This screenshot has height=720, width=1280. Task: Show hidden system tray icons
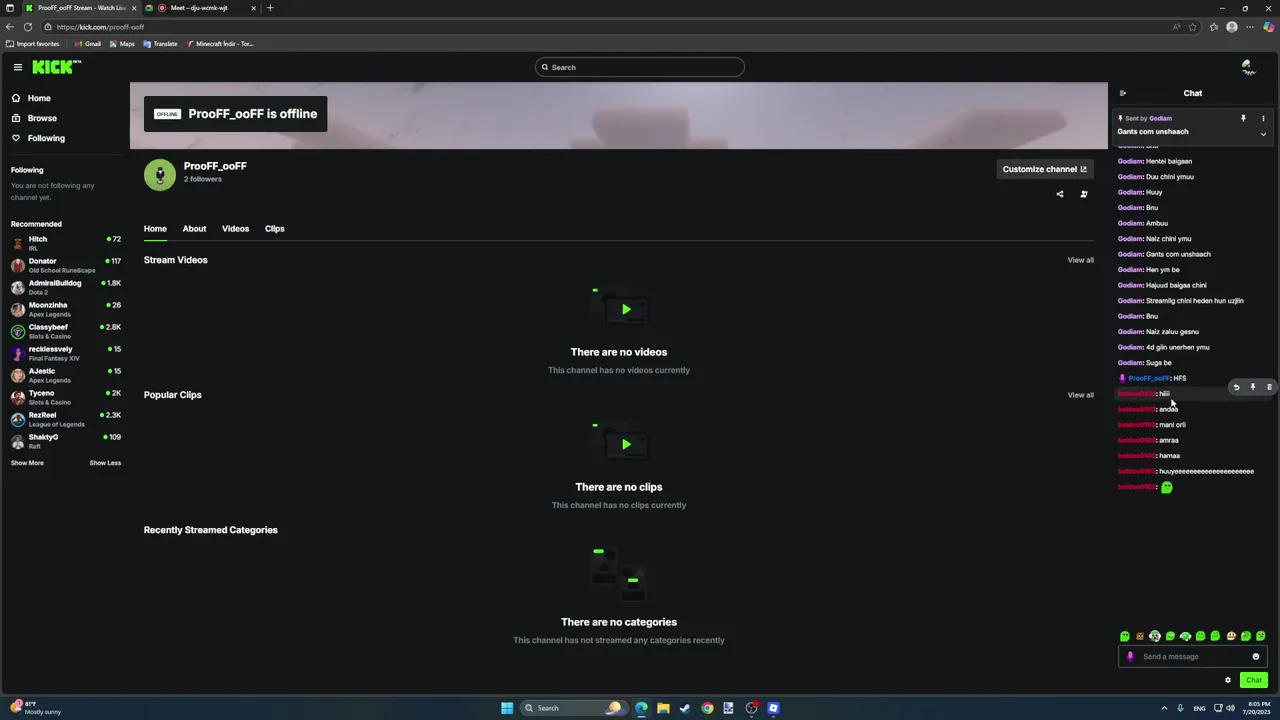click(1164, 708)
